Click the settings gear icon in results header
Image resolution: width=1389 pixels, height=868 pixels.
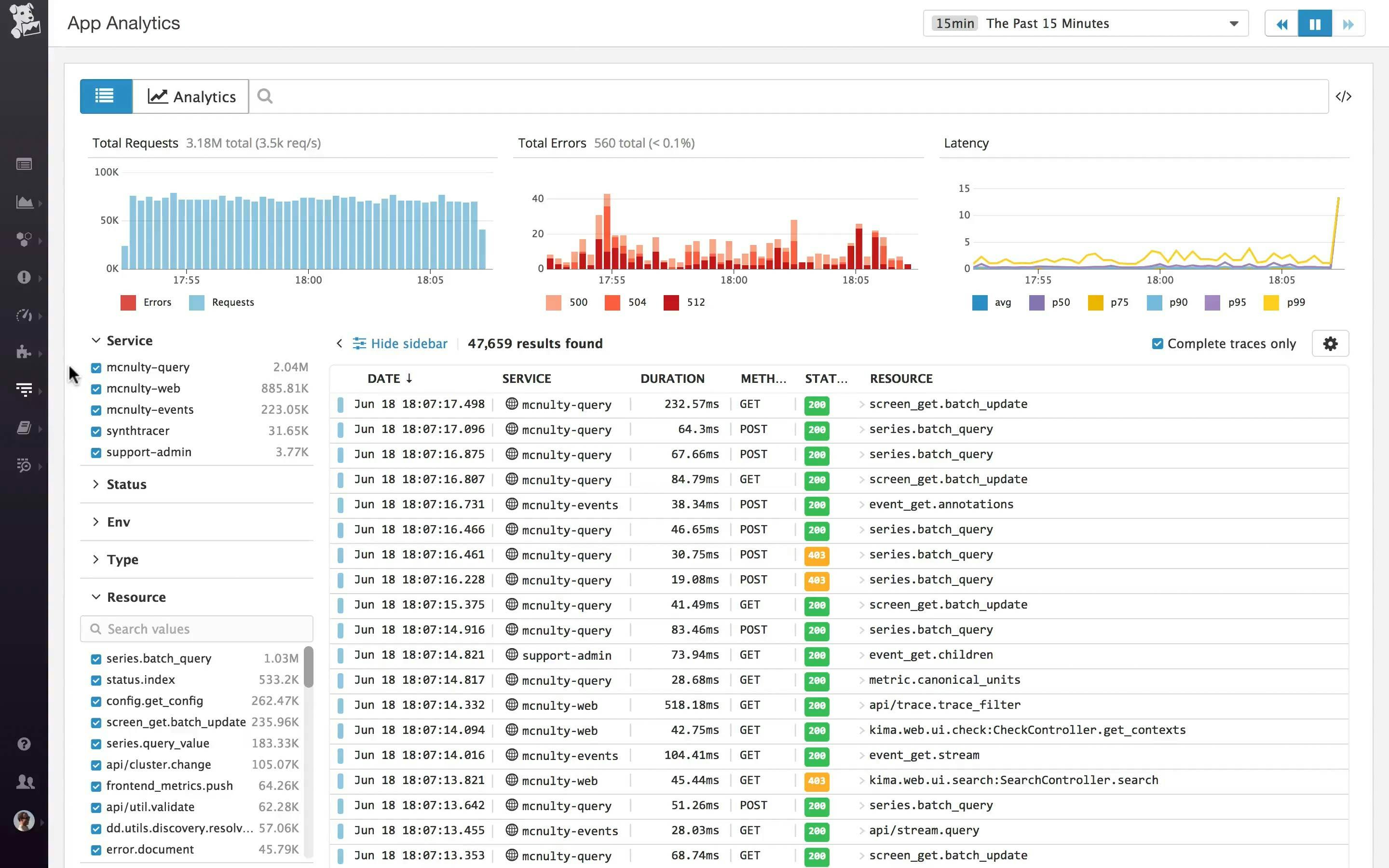[1331, 343]
